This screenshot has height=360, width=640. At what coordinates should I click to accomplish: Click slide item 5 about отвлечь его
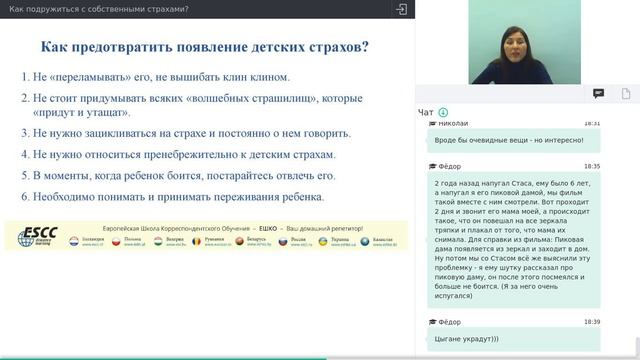click(178, 176)
